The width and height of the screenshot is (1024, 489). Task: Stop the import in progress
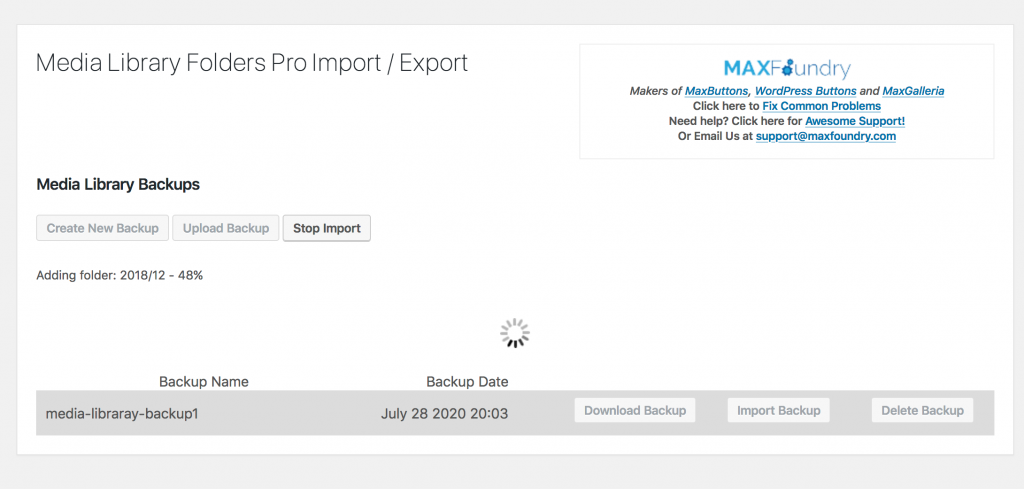[x=327, y=229]
